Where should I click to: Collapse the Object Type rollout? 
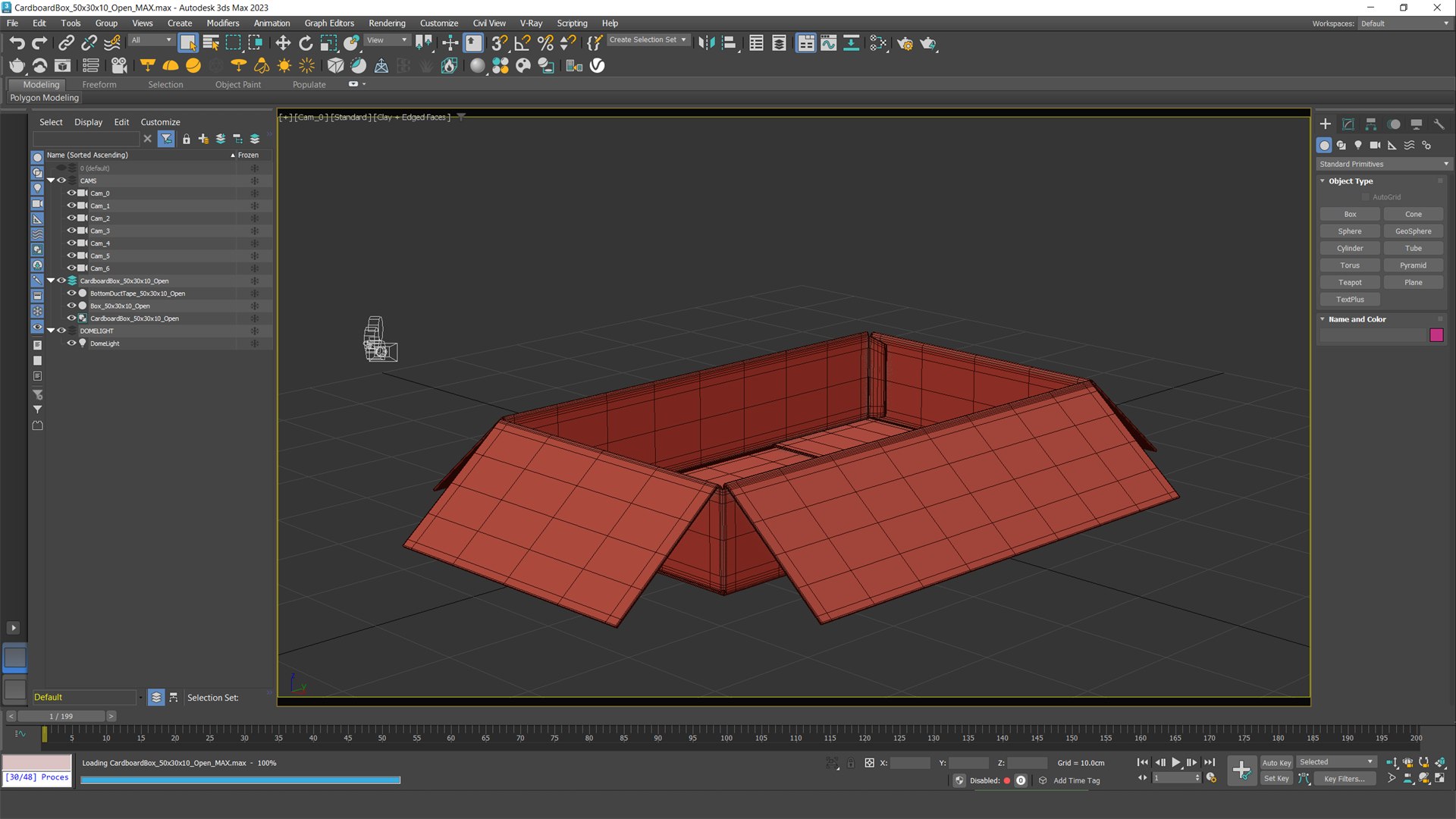click(1323, 181)
